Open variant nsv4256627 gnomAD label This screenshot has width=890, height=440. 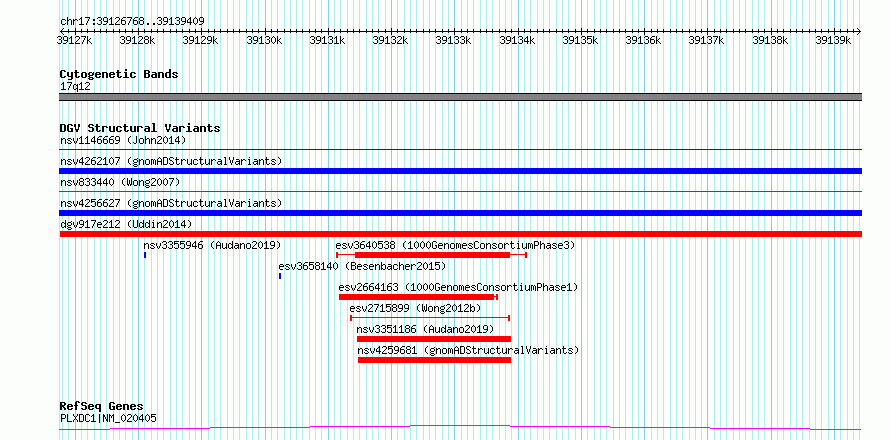(x=171, y=203)
